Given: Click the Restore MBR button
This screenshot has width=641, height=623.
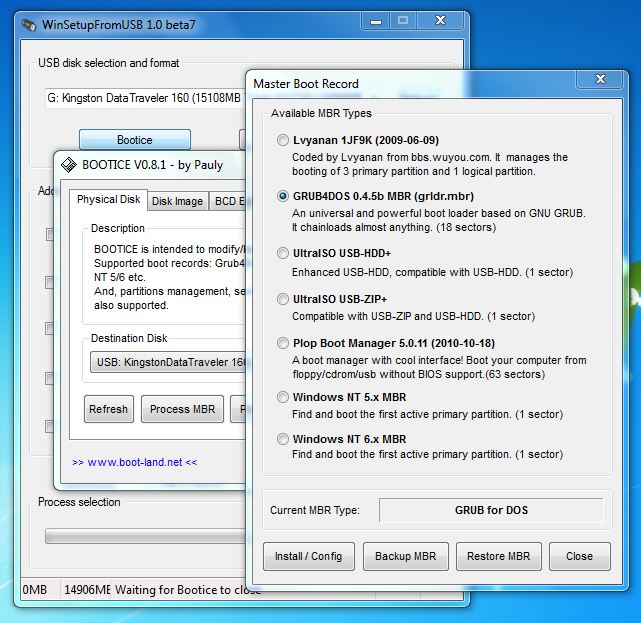Looking at the screenshot, I should click(x=499, y=556).
